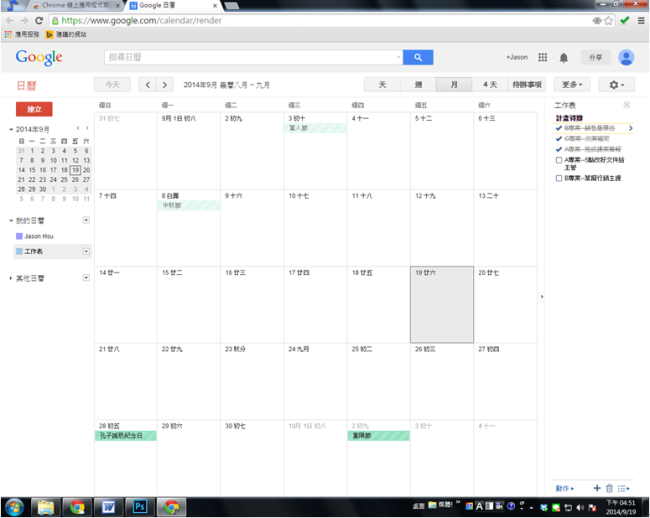Click the 分享 share button
Viewport: 650px width, 518px height.
point(596,57)
